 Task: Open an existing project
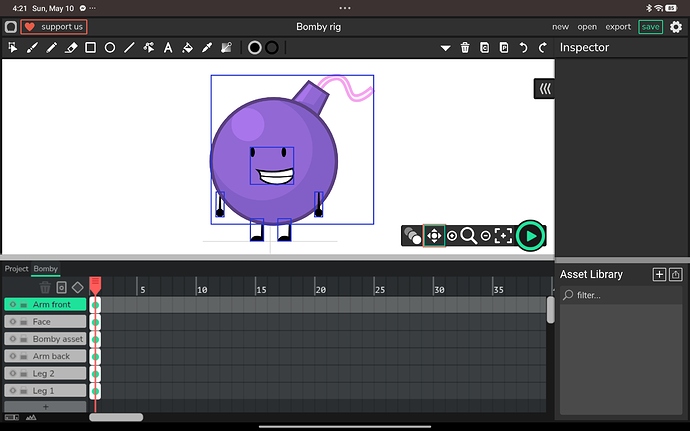coord(587,27)
